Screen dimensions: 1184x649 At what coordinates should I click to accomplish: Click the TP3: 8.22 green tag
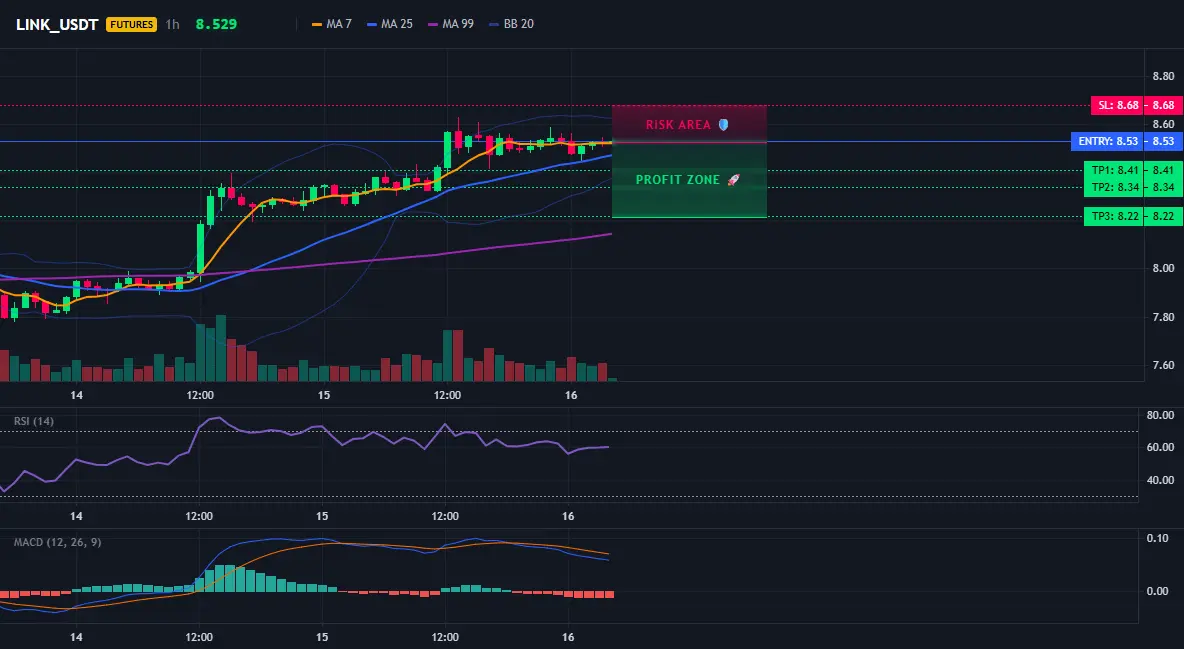[1114, 217]
